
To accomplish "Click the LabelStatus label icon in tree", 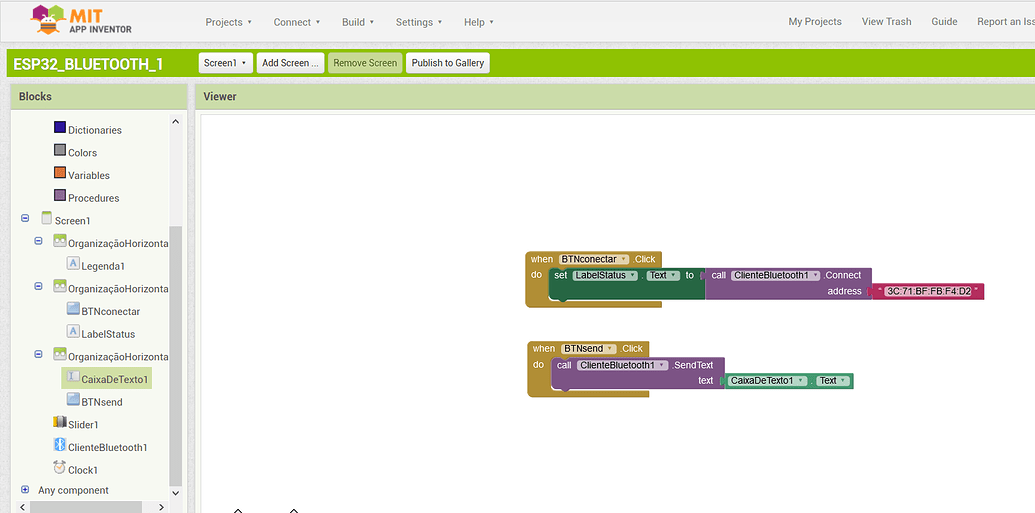I will click(x=73, y=332).
